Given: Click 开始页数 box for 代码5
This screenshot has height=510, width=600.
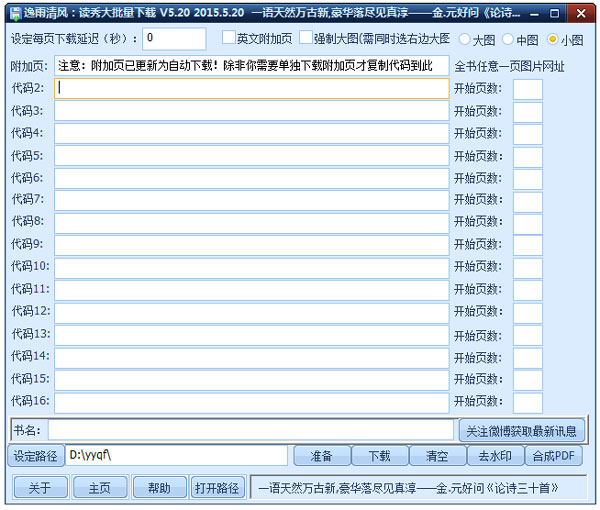Looking at the screenshot, I should point(528,156).
